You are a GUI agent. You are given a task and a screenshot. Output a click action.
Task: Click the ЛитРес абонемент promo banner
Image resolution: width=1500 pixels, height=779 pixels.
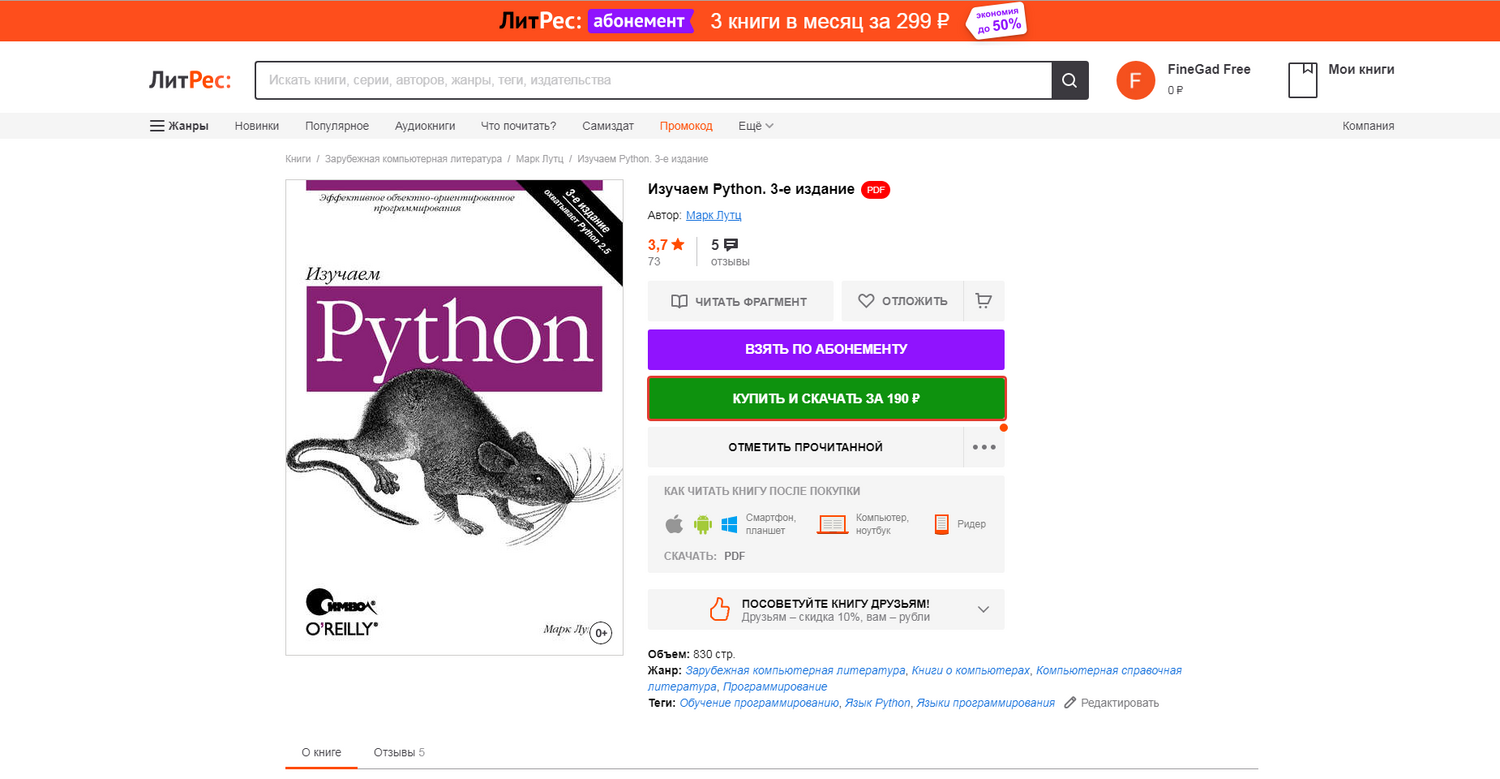(x=750, y=21)
